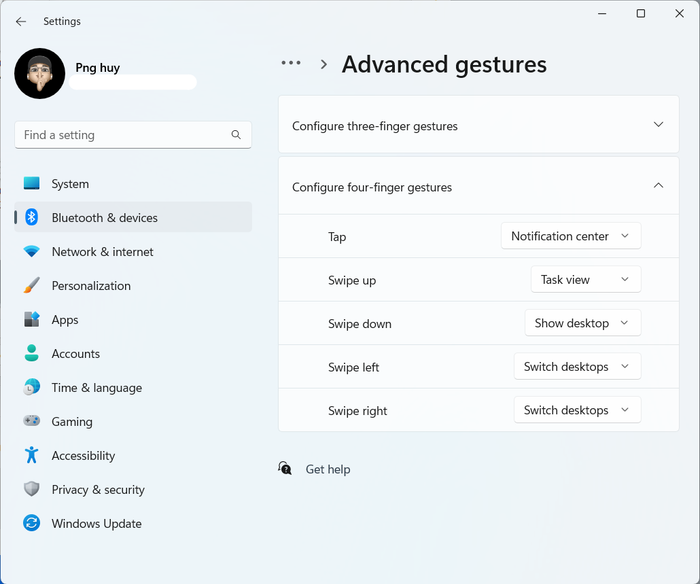Go to Network & internet
Image resolution: width=700 pixels, height=584 pixels.
point(133,251)
